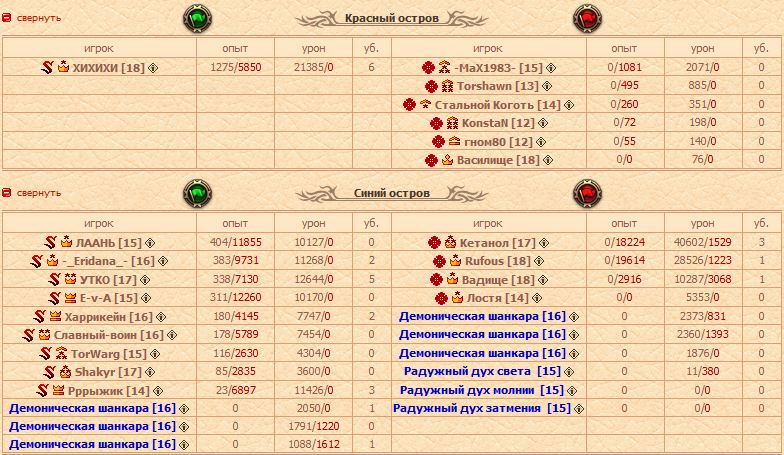Open info icon next to Стальной Коготь [14]

point(569,105)
